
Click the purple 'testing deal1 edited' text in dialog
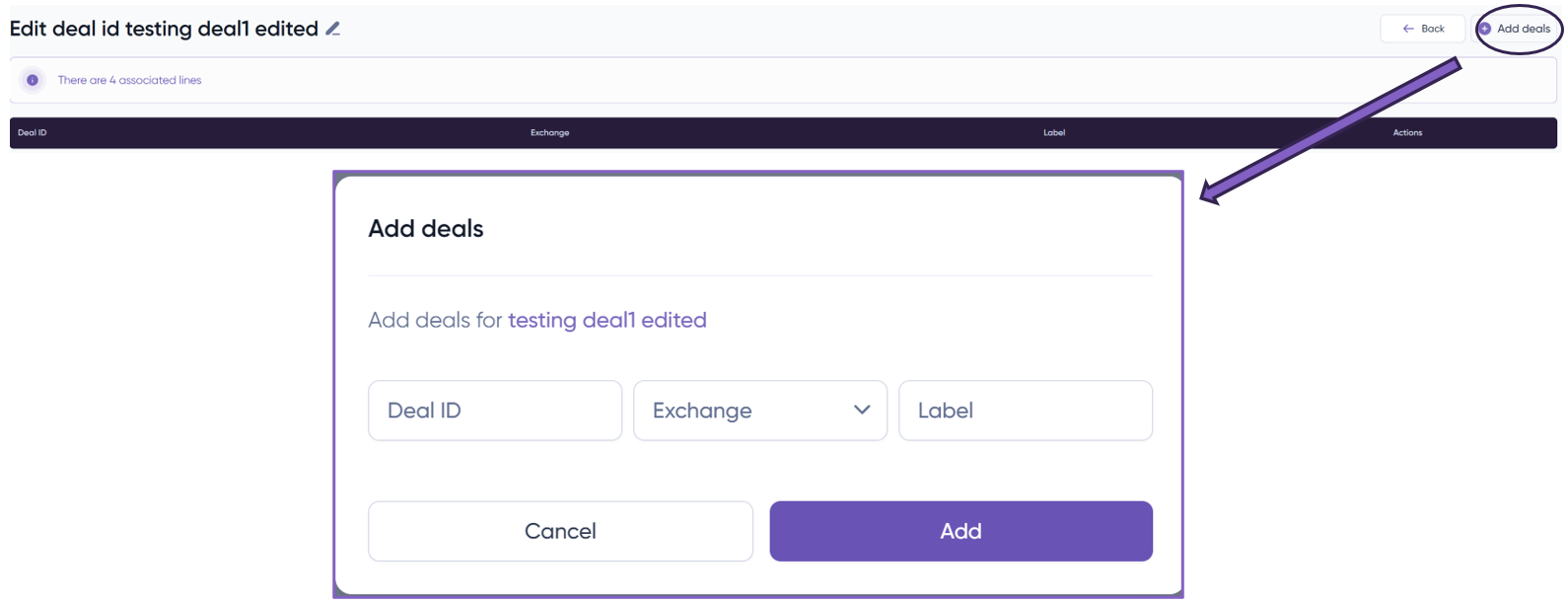[x=606, y=320]
